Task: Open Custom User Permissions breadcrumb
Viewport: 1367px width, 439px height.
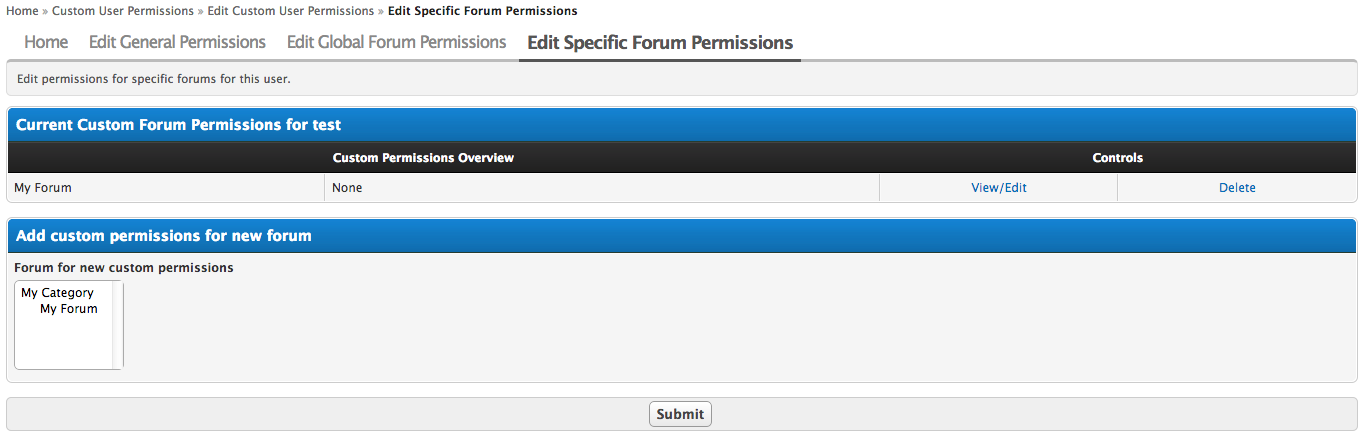Action: point(122,11)
